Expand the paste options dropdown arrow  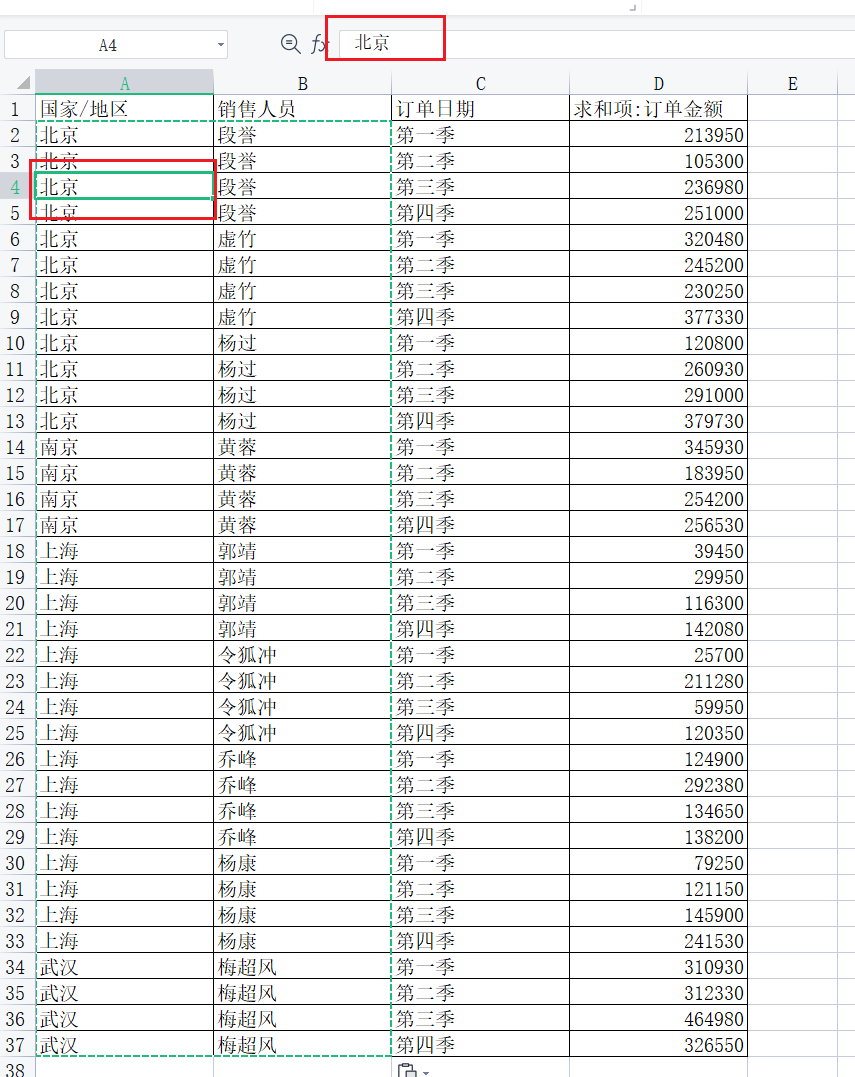click(426, 1072)
